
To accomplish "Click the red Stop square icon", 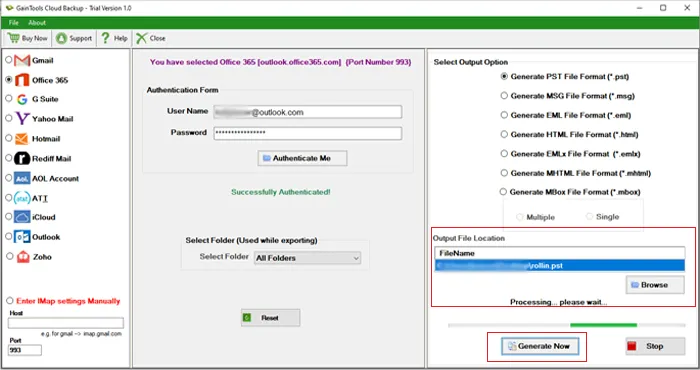I will point(632,346).
